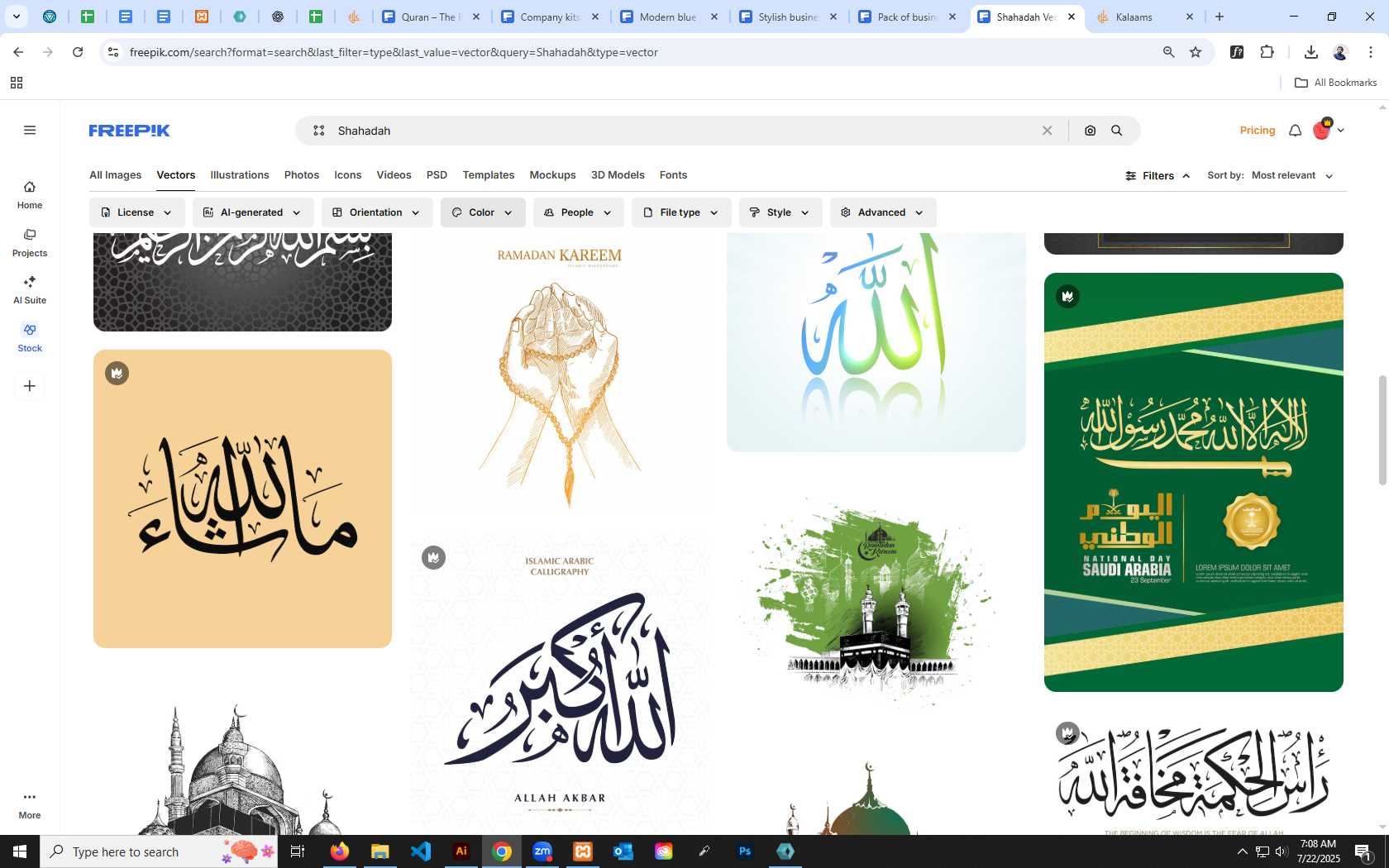The height and width of the screenshot is (868, 1389).
Task: Click the Shahadah search input field
Action: pyautogui.click(x=682, y=131)
